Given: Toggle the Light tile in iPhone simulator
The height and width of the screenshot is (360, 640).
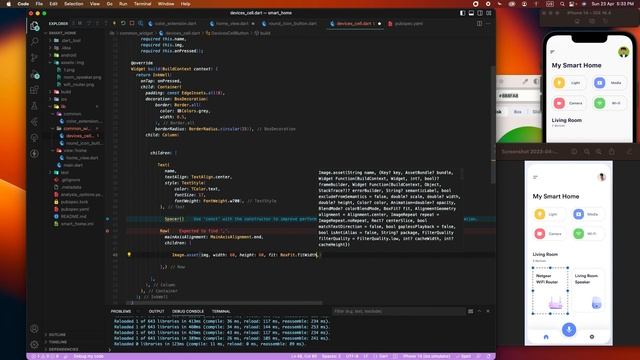Looking at the screenshot, I should point(569,83).
